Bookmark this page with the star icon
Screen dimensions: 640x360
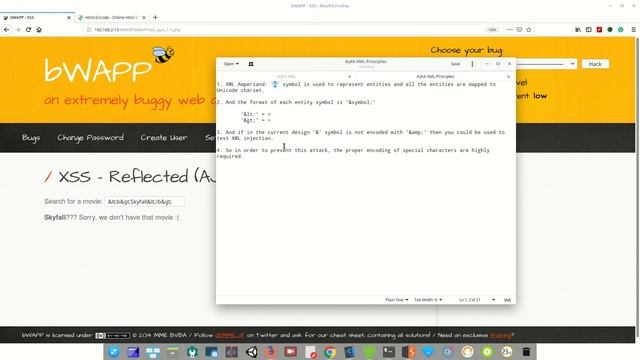529,29
